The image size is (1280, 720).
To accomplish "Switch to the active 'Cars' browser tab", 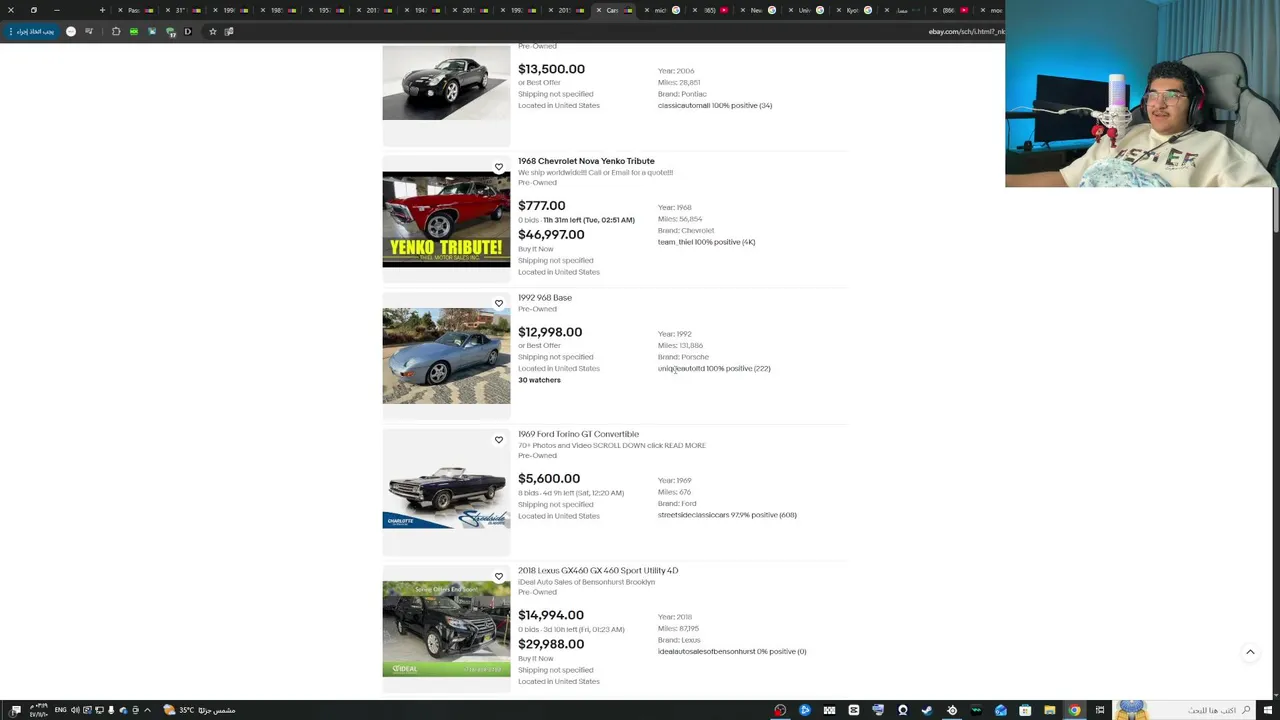I will coord(612,10).
